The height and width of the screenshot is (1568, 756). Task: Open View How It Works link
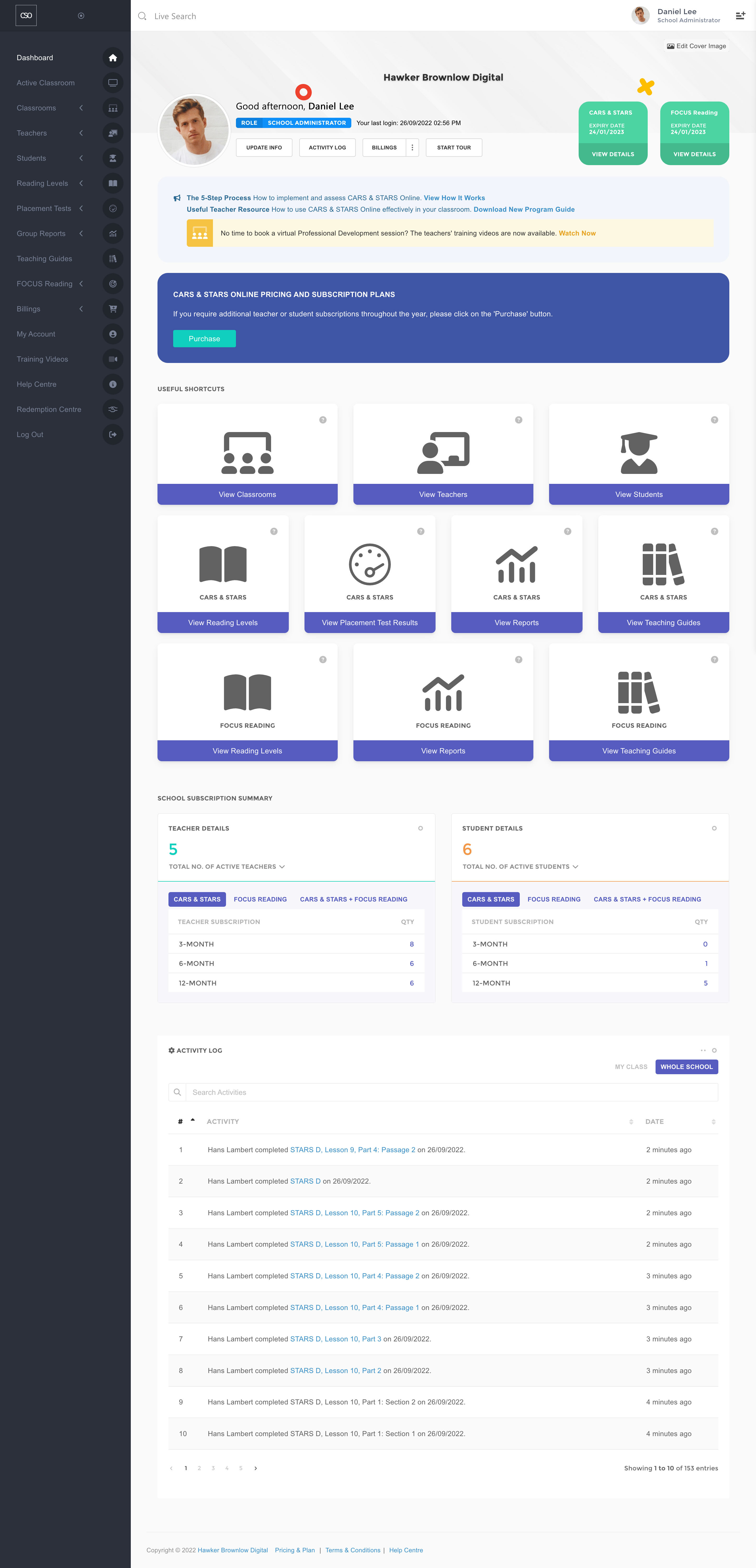click(x=454, y=198)
